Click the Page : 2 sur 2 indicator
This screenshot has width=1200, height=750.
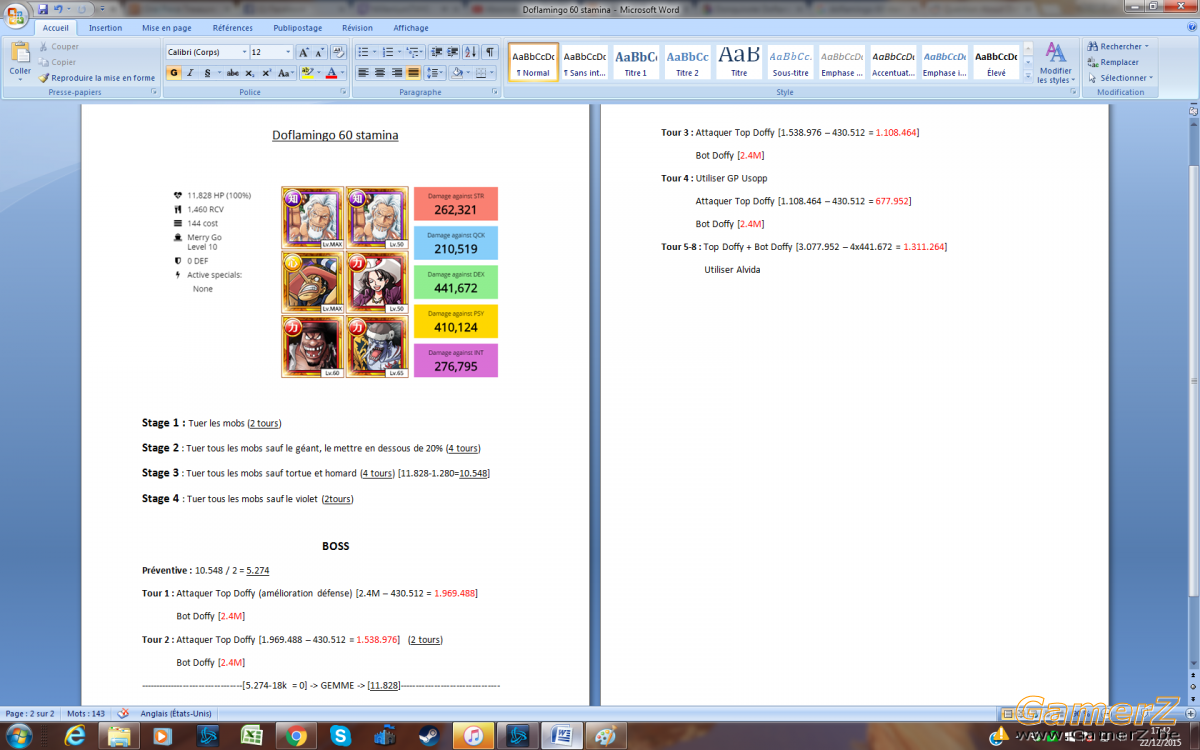click(x=29, y=714)
